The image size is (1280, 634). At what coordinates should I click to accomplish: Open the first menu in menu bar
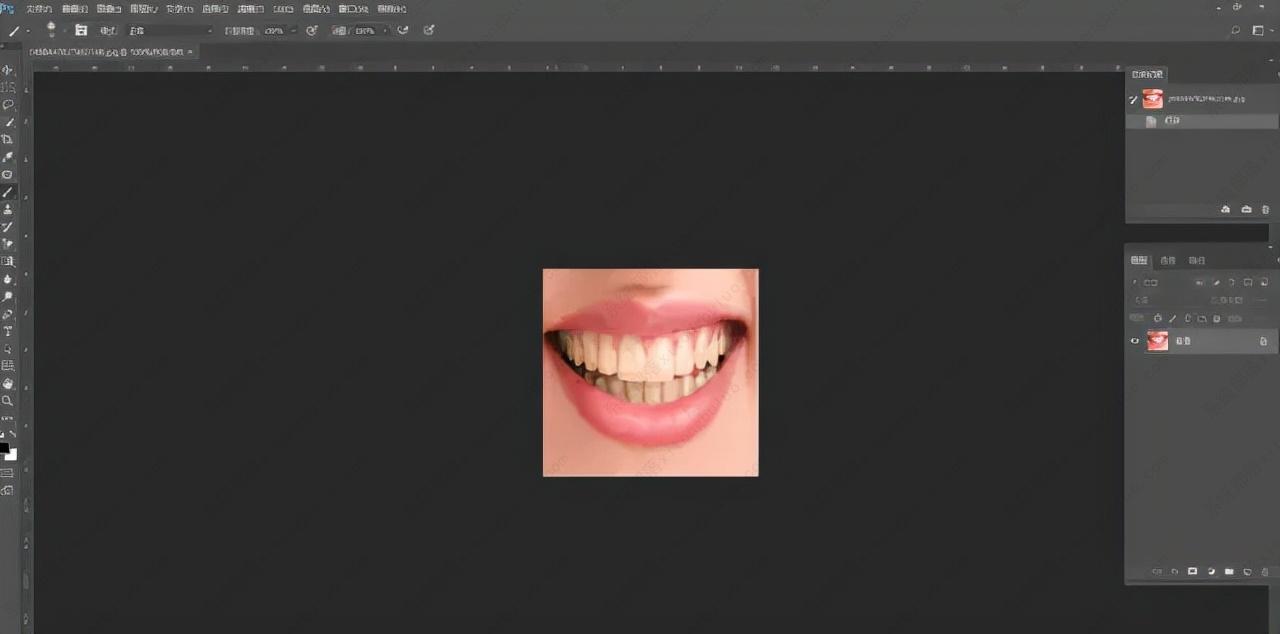[x=39, y=9]
